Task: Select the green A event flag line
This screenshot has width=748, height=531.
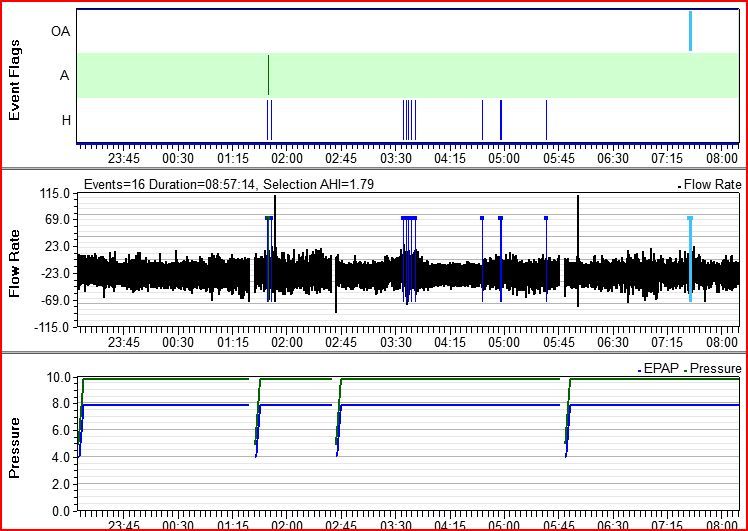Action: (268, 74)
